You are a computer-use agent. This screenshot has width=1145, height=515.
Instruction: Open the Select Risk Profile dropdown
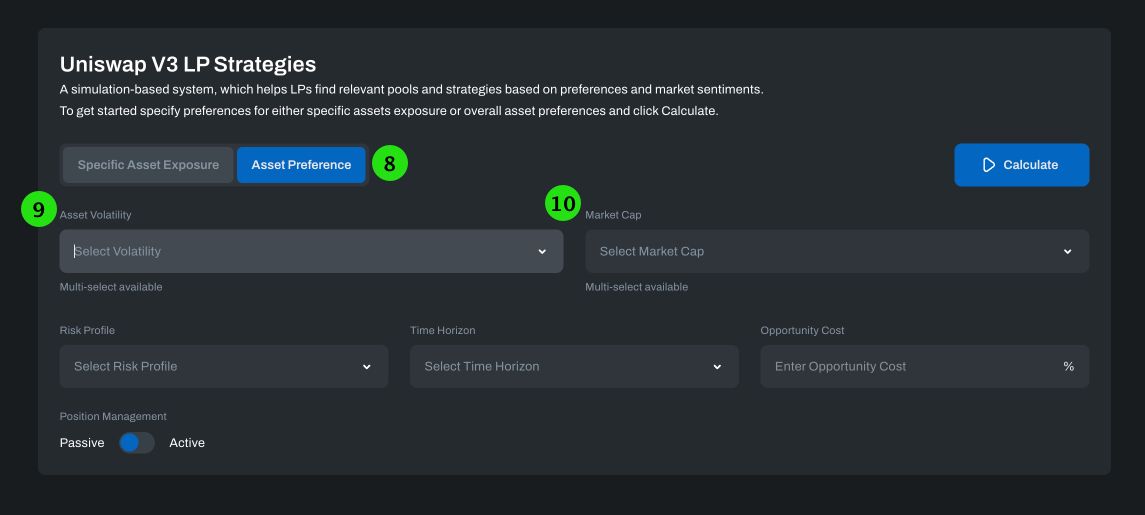(x=223, y=367)
